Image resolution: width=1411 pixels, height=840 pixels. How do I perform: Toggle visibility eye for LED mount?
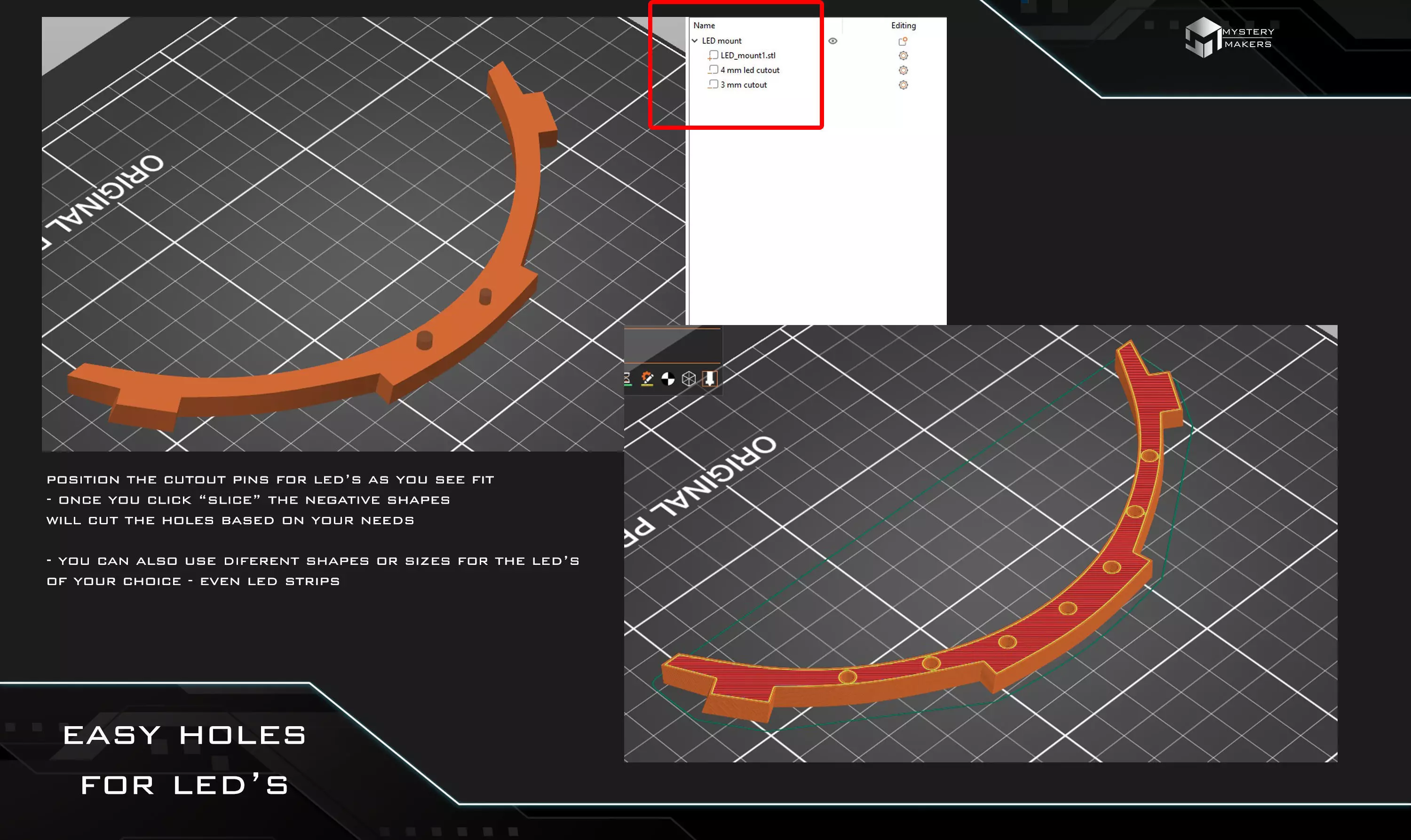pos(832,41)
